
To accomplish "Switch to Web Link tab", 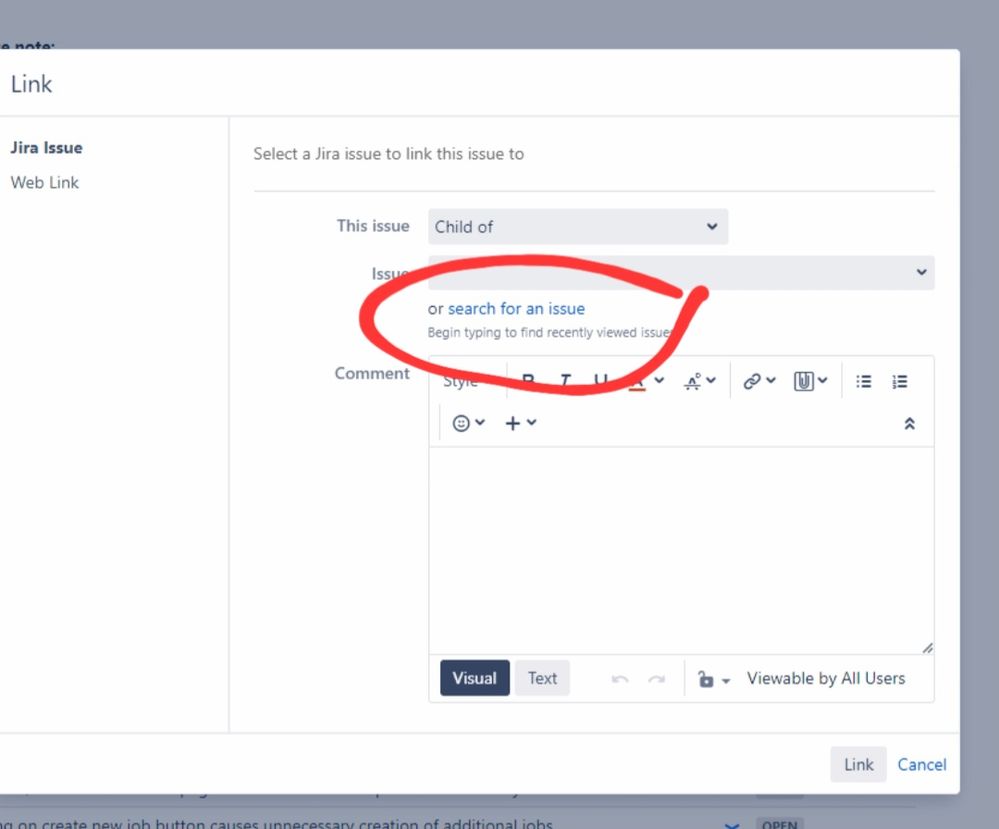I will pyautogui.click(x=45, y=183).
